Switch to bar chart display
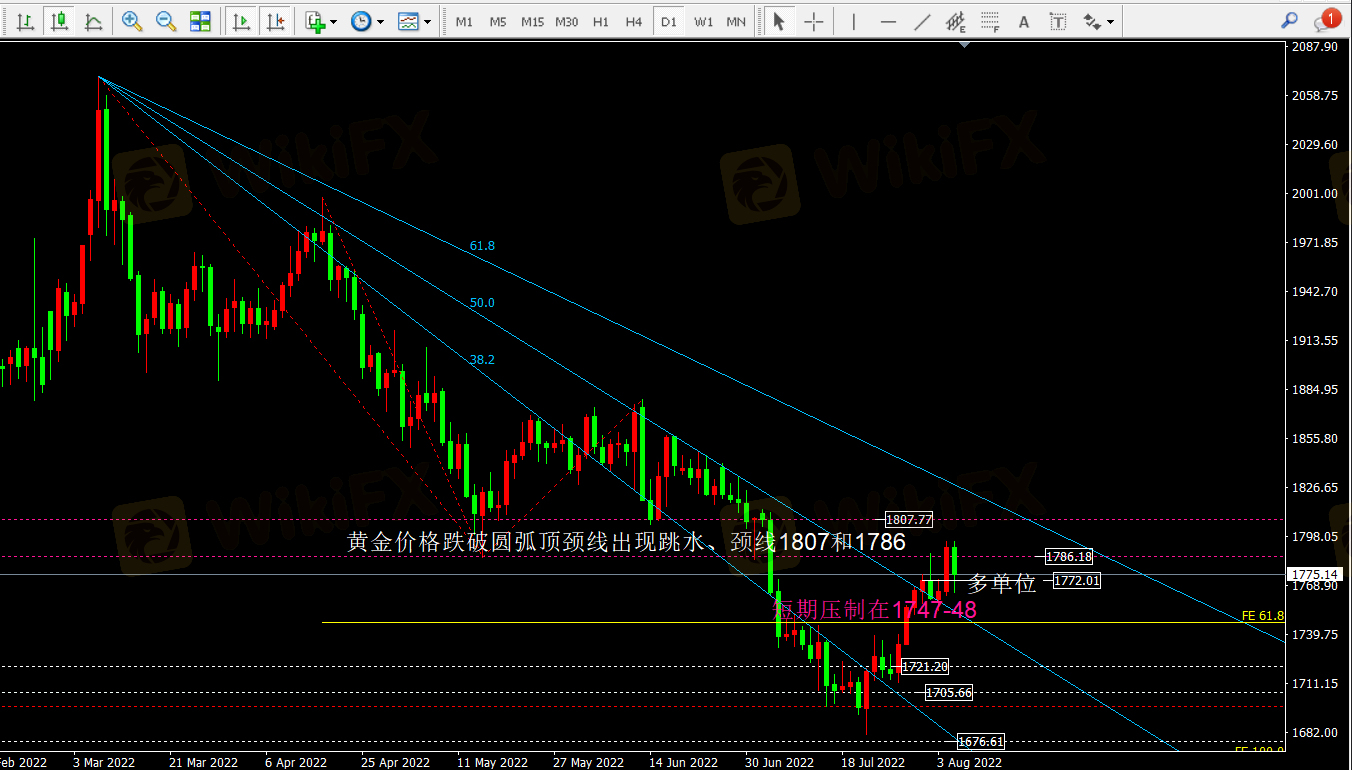Viewport: 1352px width, 770px height. (26, 21)
